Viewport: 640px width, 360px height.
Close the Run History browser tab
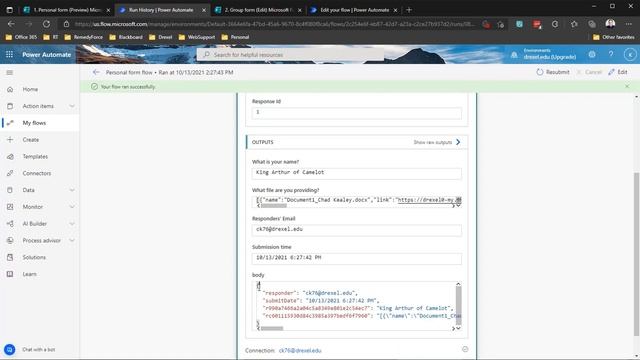pos(204,10)
